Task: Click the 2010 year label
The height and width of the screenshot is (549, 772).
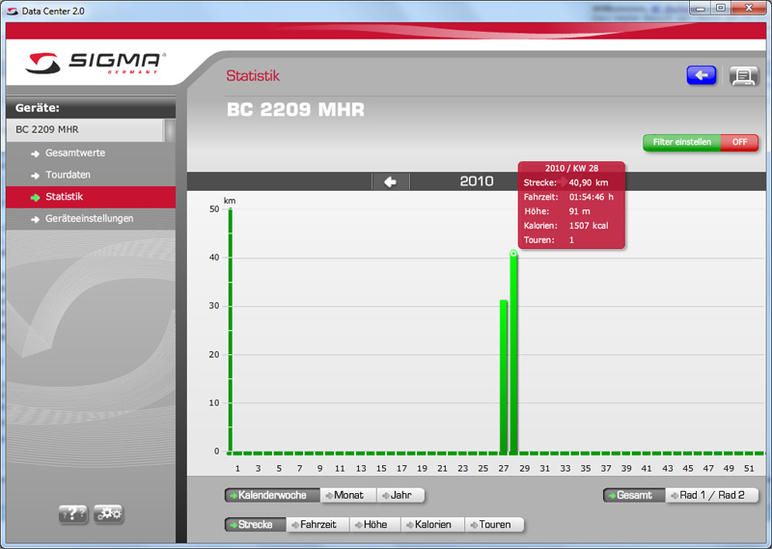Action: click(476, 182)
